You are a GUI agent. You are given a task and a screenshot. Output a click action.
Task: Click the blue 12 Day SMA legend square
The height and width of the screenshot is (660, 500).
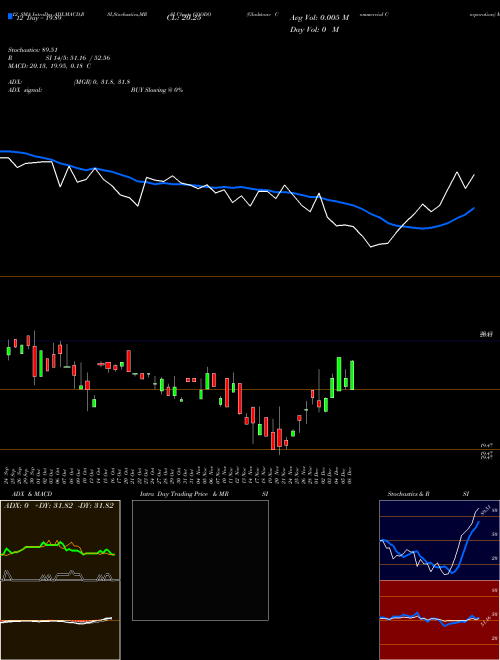click(x=11, y=16)
